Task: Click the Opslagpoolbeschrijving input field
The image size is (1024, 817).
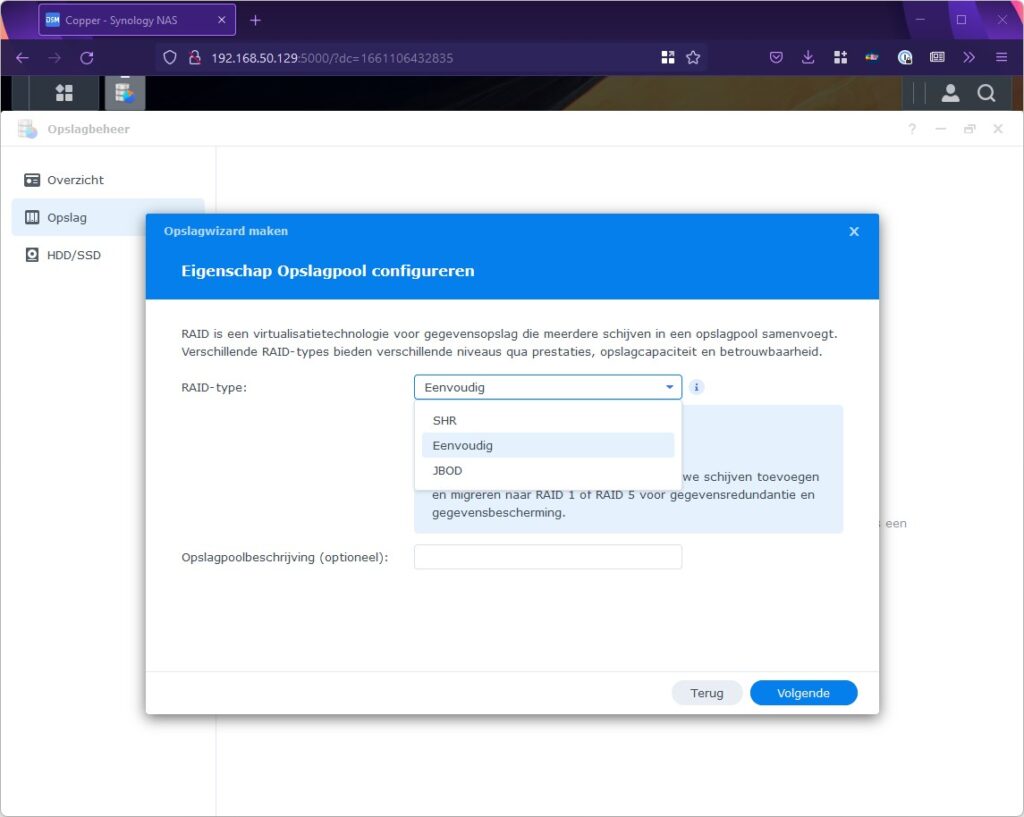Action: pyautogui.click(x=548, y=557)
